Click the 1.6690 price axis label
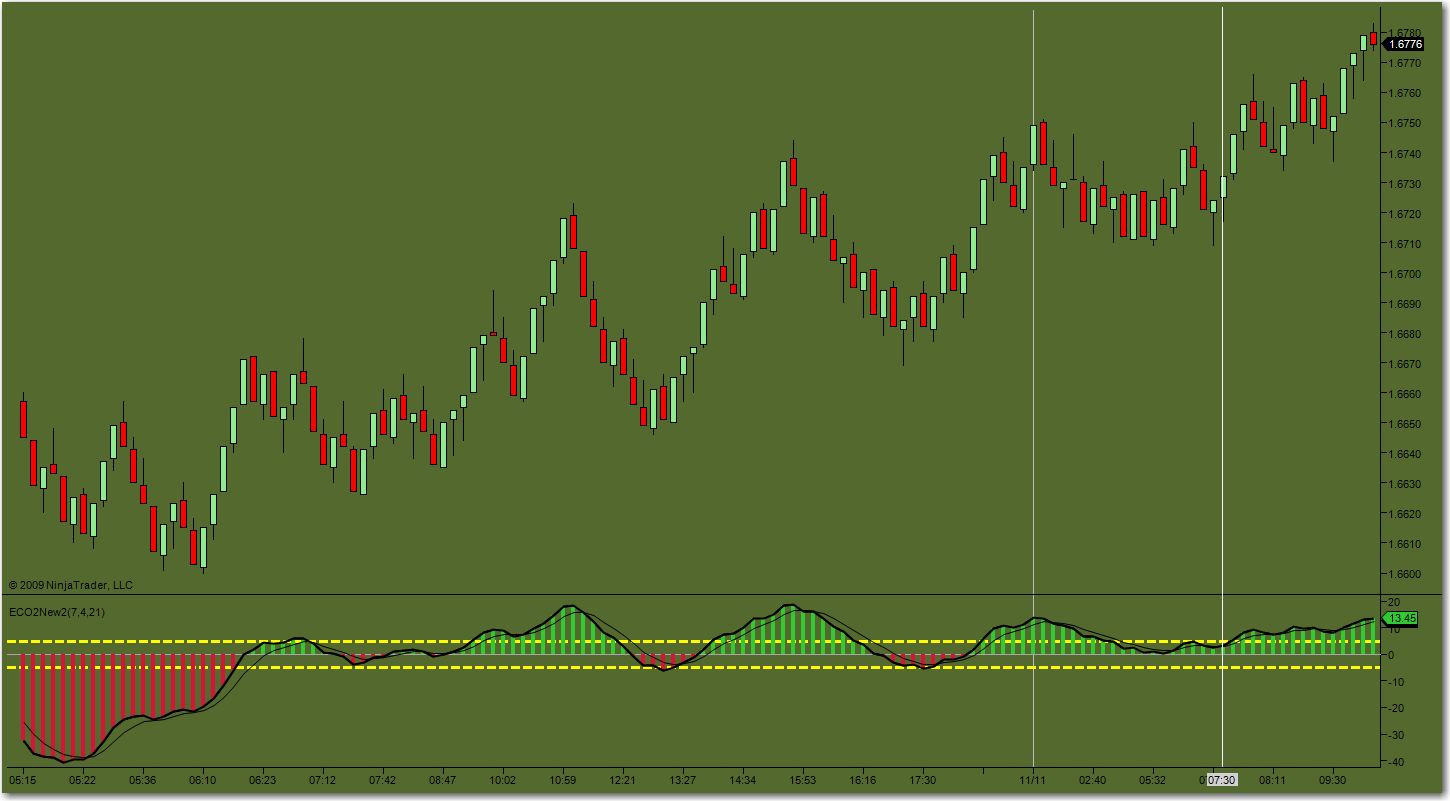The width and height of the screenshot is (1450, 801). (x=1405, y=303)
